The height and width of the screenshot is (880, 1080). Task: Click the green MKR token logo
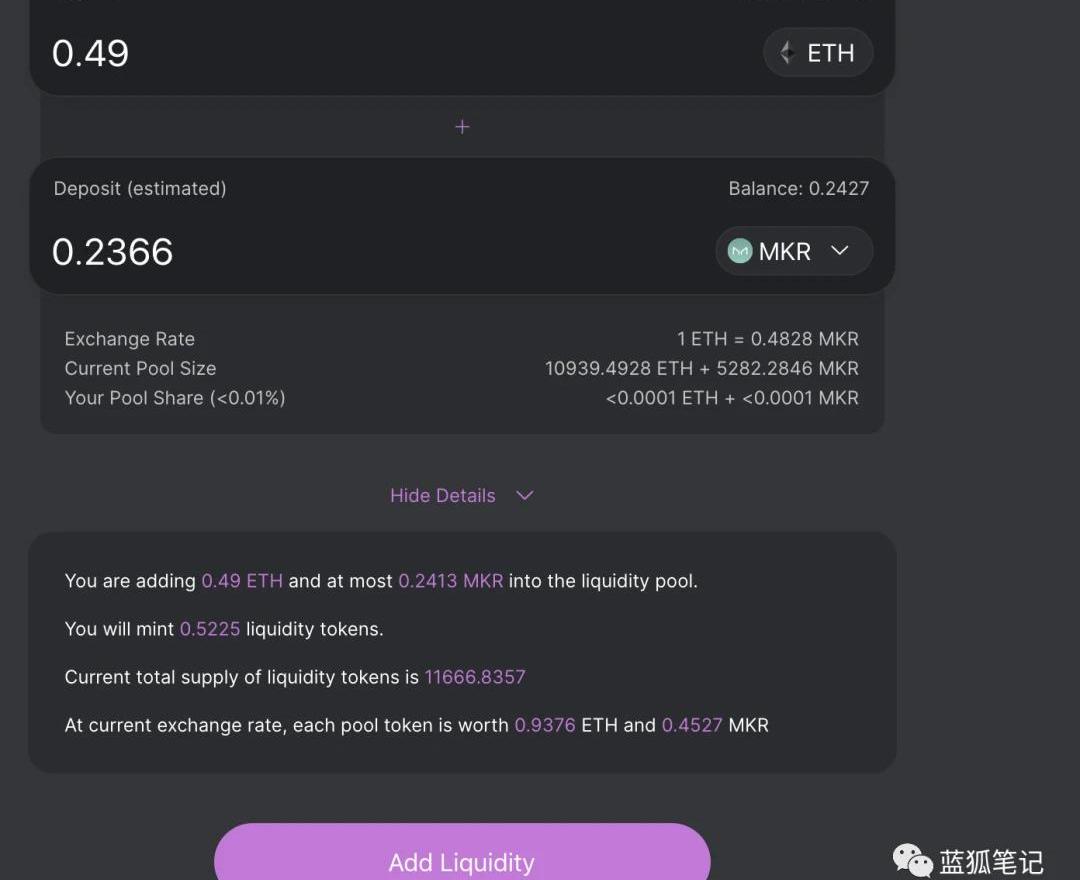[740, 251]
